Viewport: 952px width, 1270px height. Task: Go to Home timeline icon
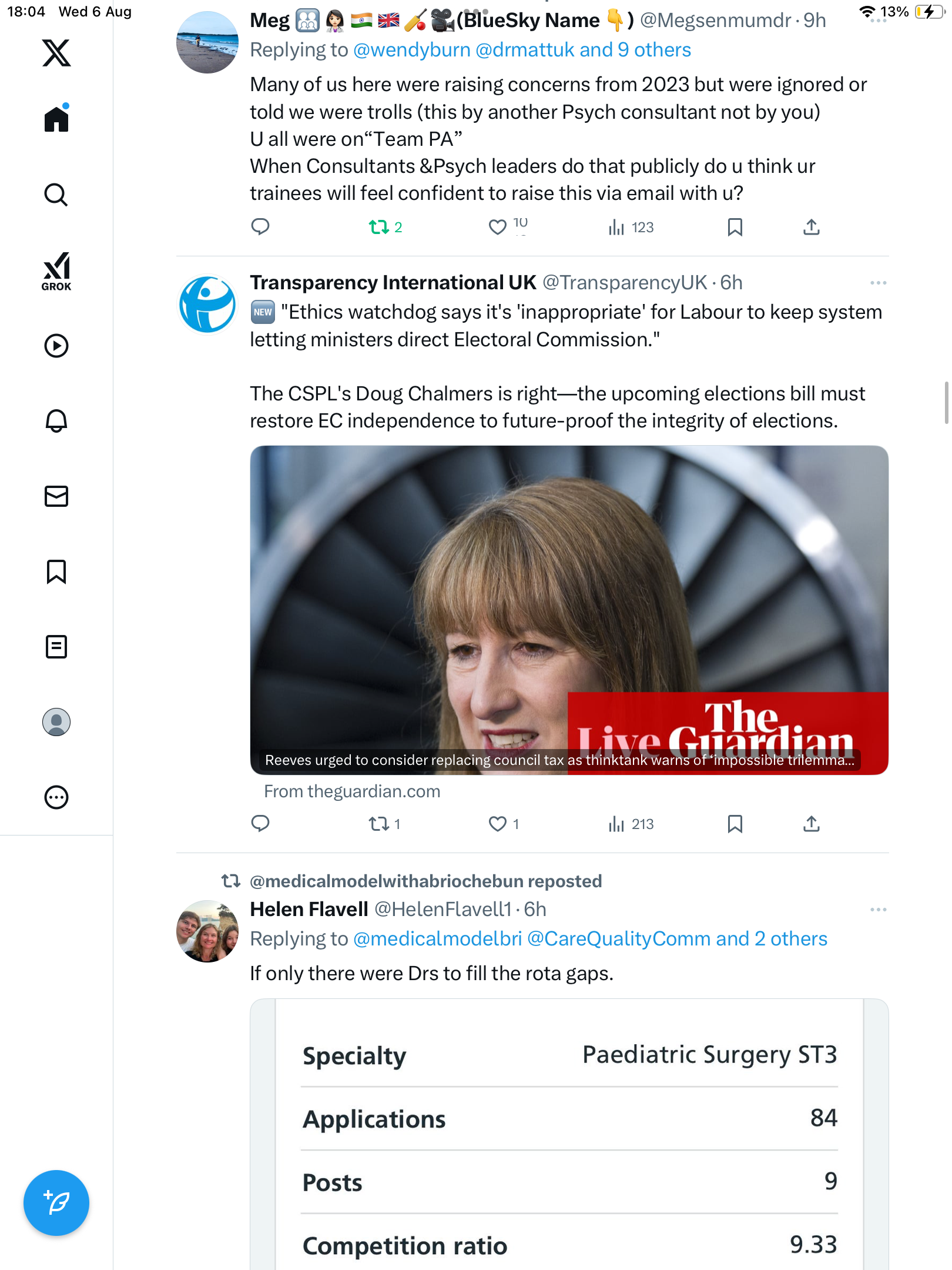[x=56, y=118]
